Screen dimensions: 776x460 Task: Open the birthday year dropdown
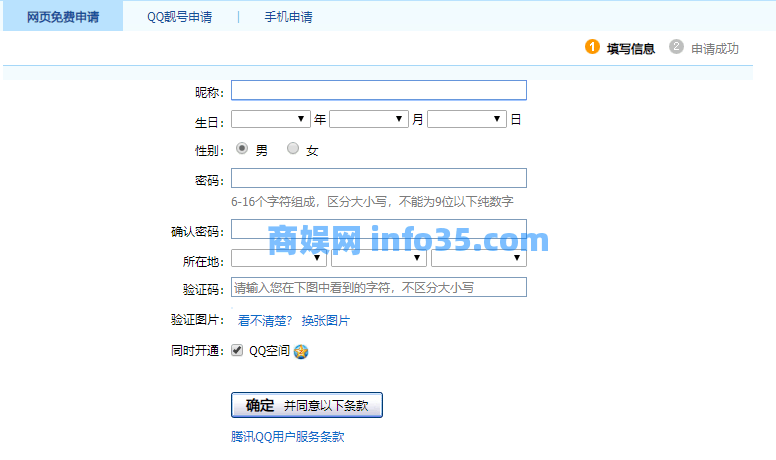271,119
